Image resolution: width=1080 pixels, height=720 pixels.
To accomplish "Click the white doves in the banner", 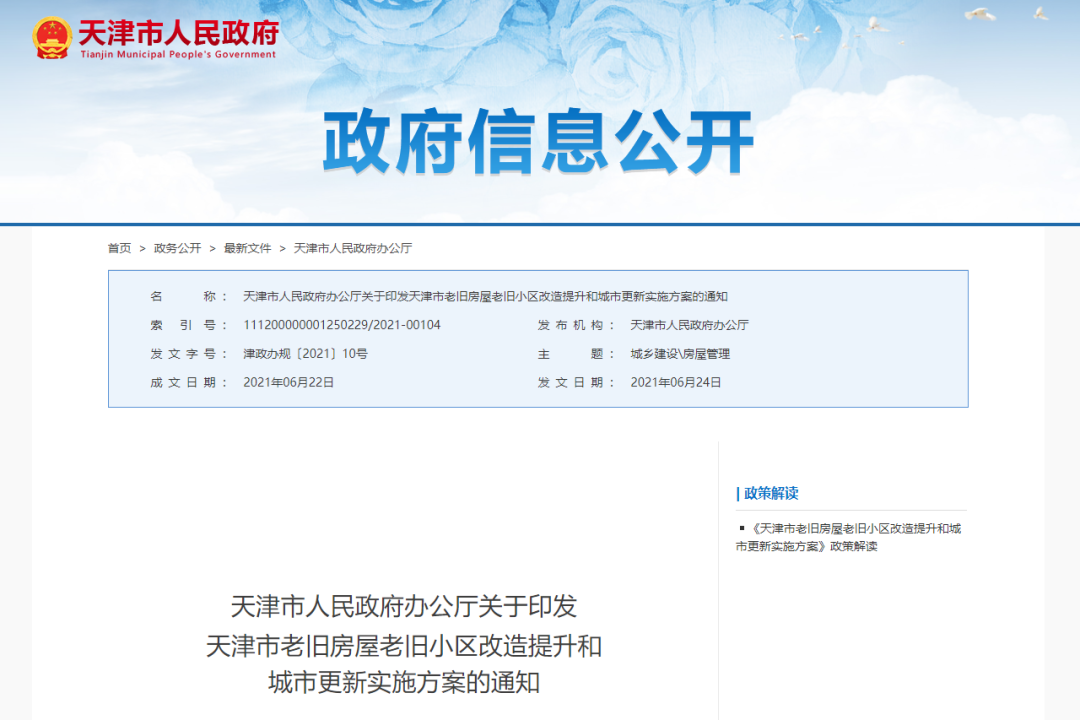I will click(x=980, y=15).
